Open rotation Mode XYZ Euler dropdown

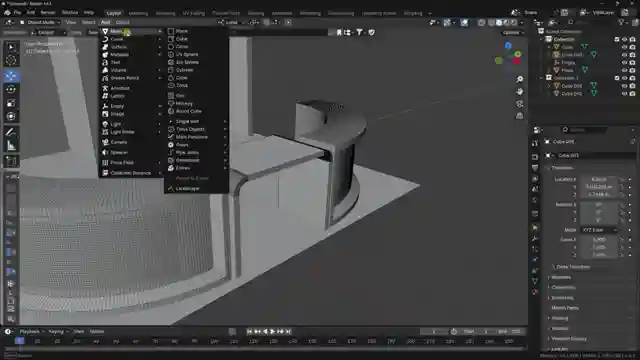(600, 230)
